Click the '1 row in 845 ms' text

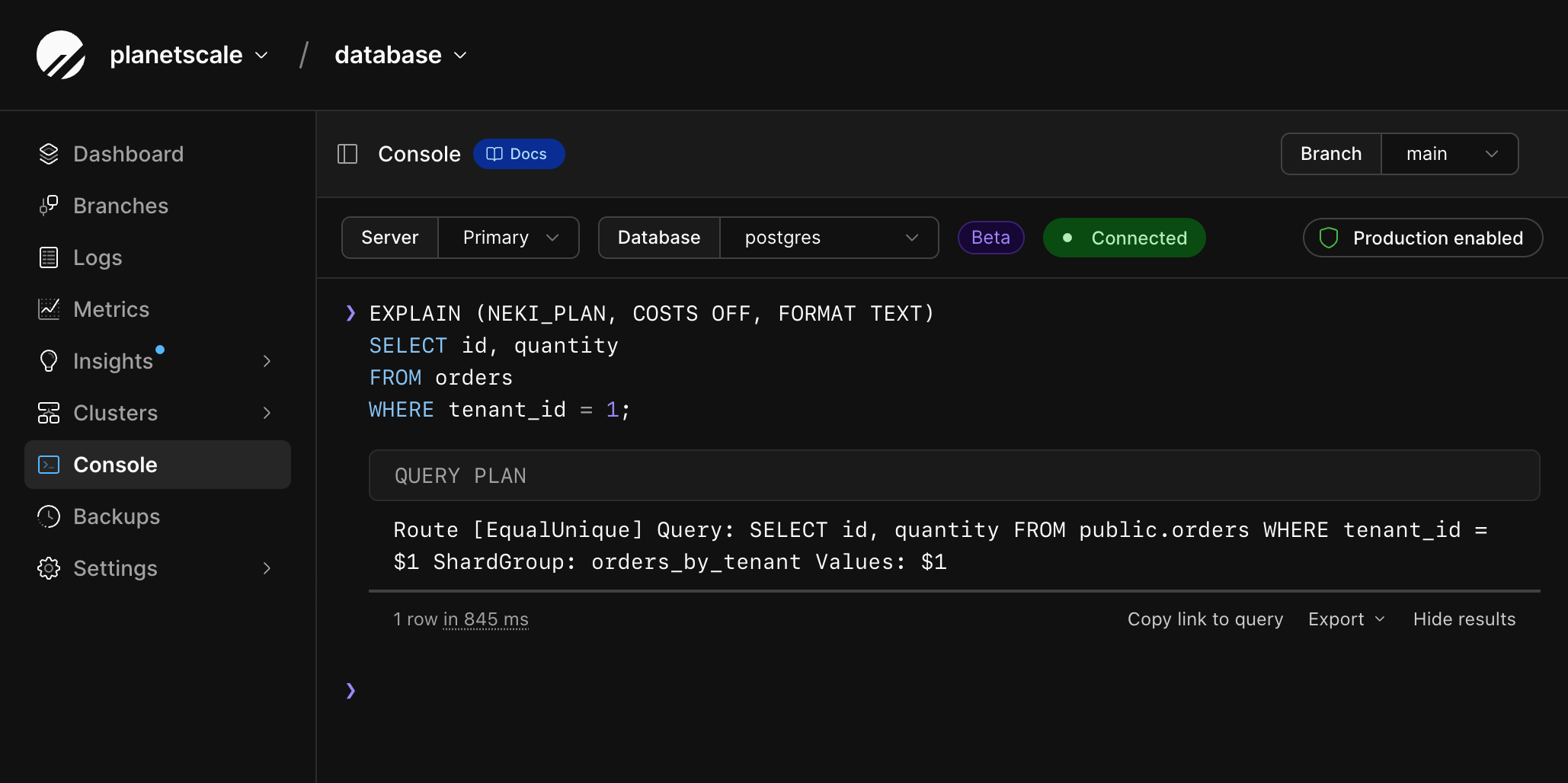tap(461, 619)
